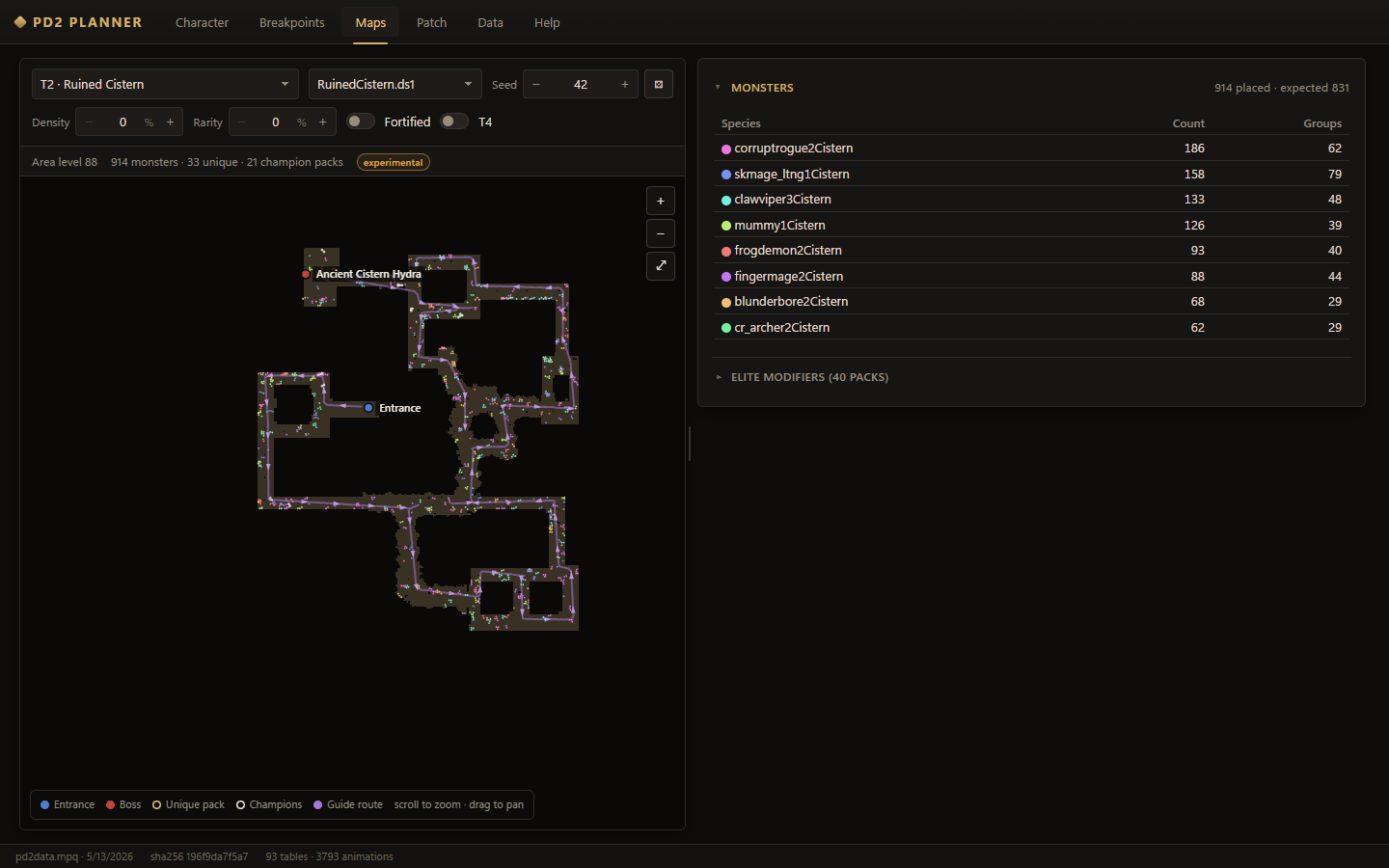Open the T2 Ruined Cistern map dropdown
Screen dimensions: 1389x868
165,84
